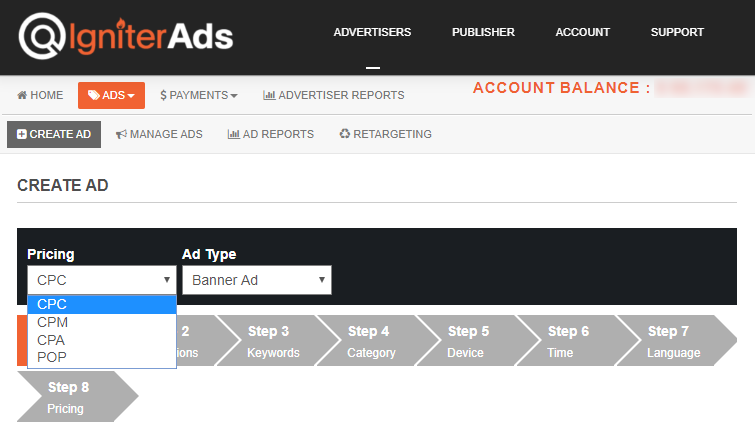The height and width of the screenshot is (435, 755).
Task: Go to Step 8 Pricing
Action: [77, 397]
